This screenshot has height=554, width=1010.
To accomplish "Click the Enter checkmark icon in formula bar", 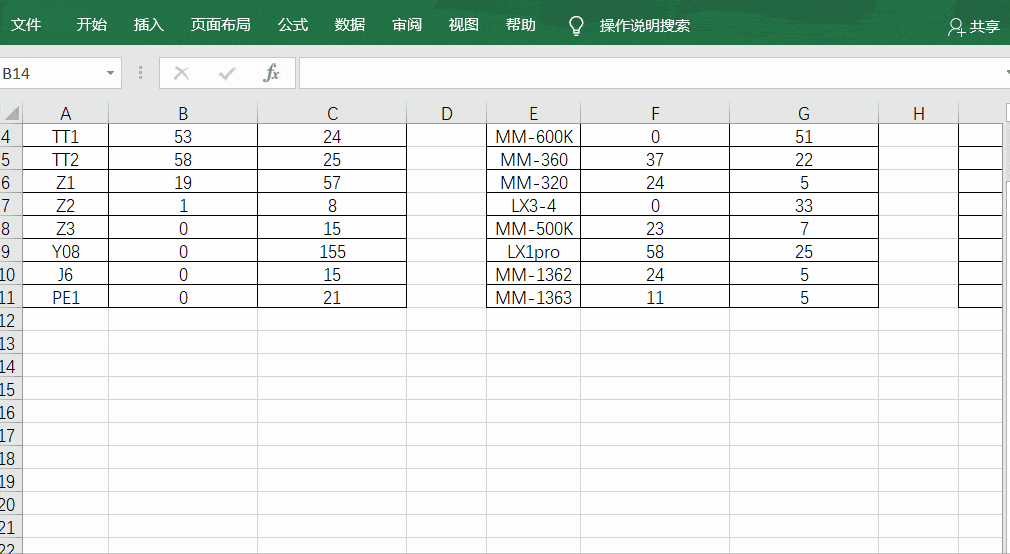I will pos(227,73).
